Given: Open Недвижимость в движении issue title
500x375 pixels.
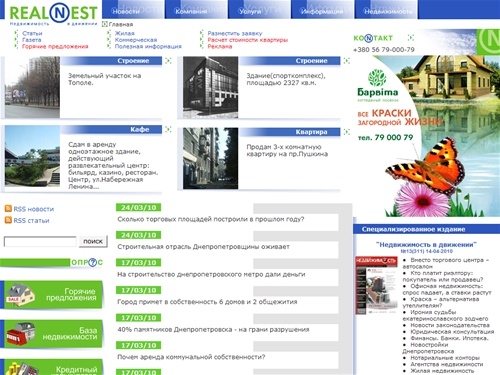Looking at the screenshot, I should pos(426,245).
